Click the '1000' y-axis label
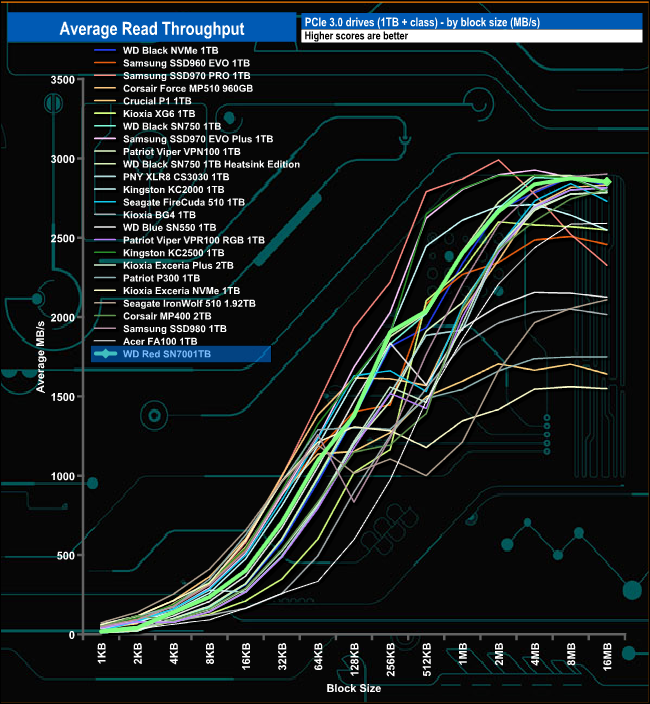The height and width of the screenshot is (704, 650). click(62, 476)
